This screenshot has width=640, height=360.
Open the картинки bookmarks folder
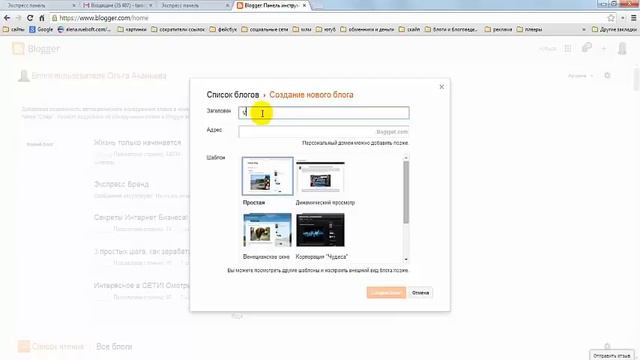click(x=131, y=29)
